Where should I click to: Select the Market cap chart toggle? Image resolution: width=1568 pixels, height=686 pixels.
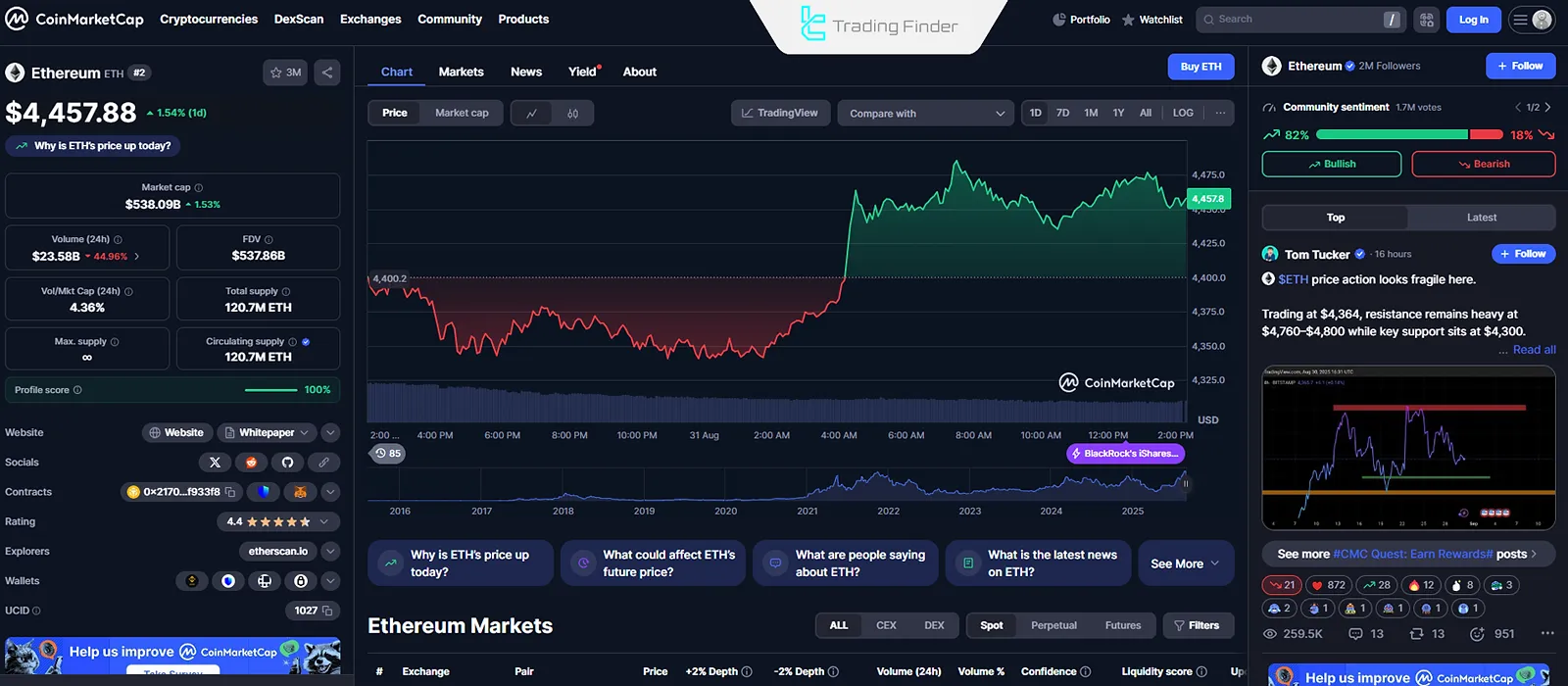(462, 113)
